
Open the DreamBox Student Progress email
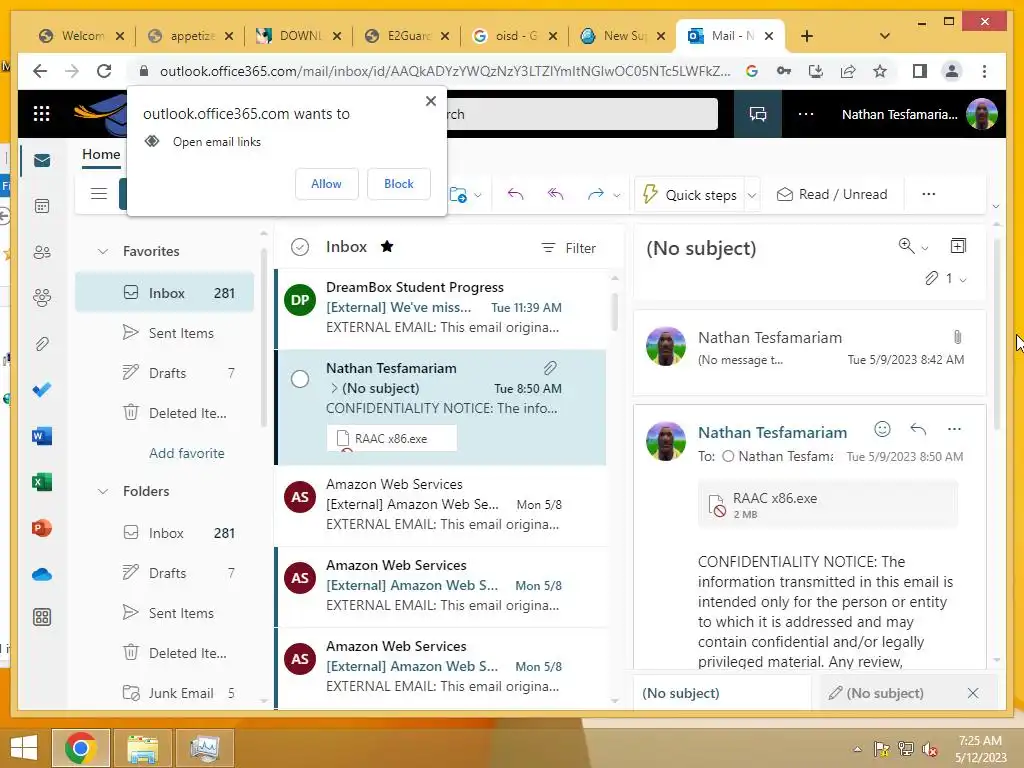[441, 308]
